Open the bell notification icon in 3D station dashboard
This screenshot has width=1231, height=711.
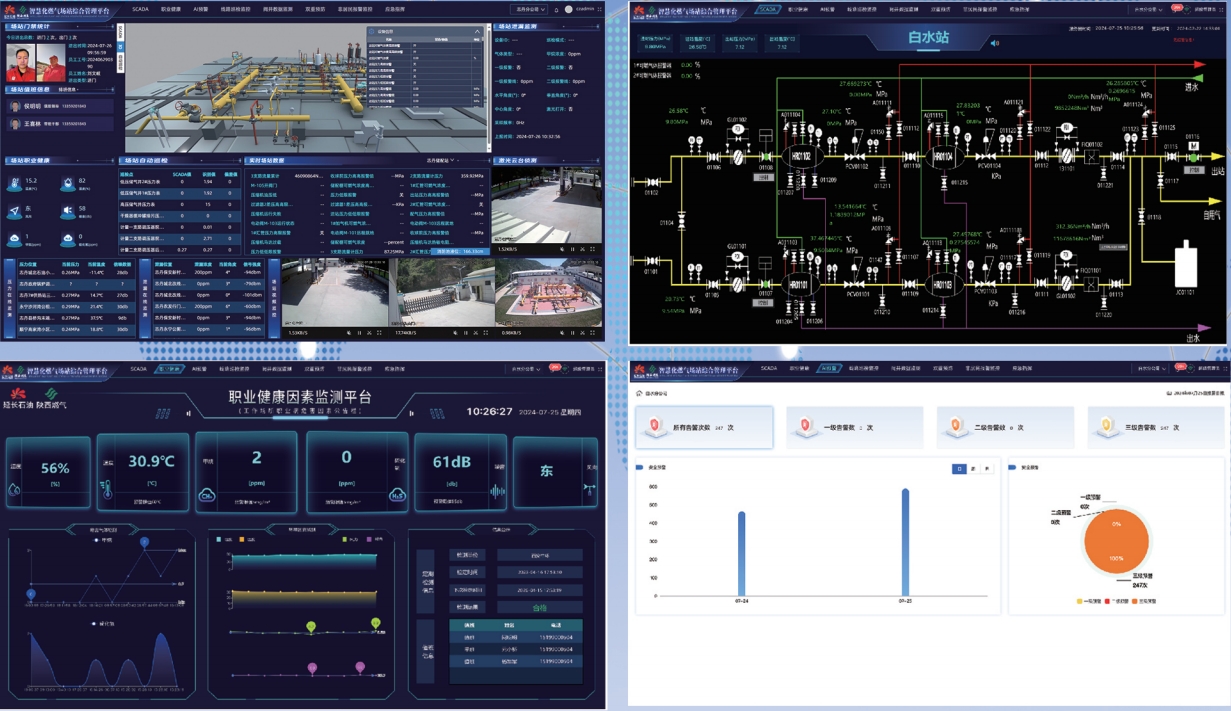pyautogui.click(x=557, y=9)
